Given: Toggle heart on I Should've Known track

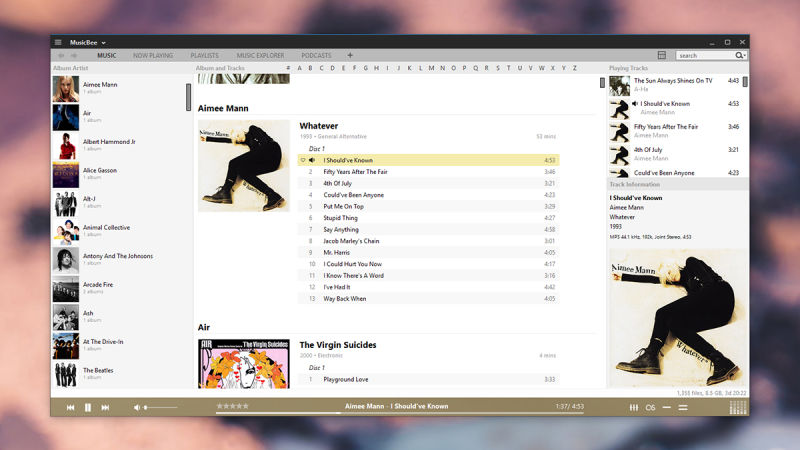Looking at the screenshot, I should tap(303, 160).
